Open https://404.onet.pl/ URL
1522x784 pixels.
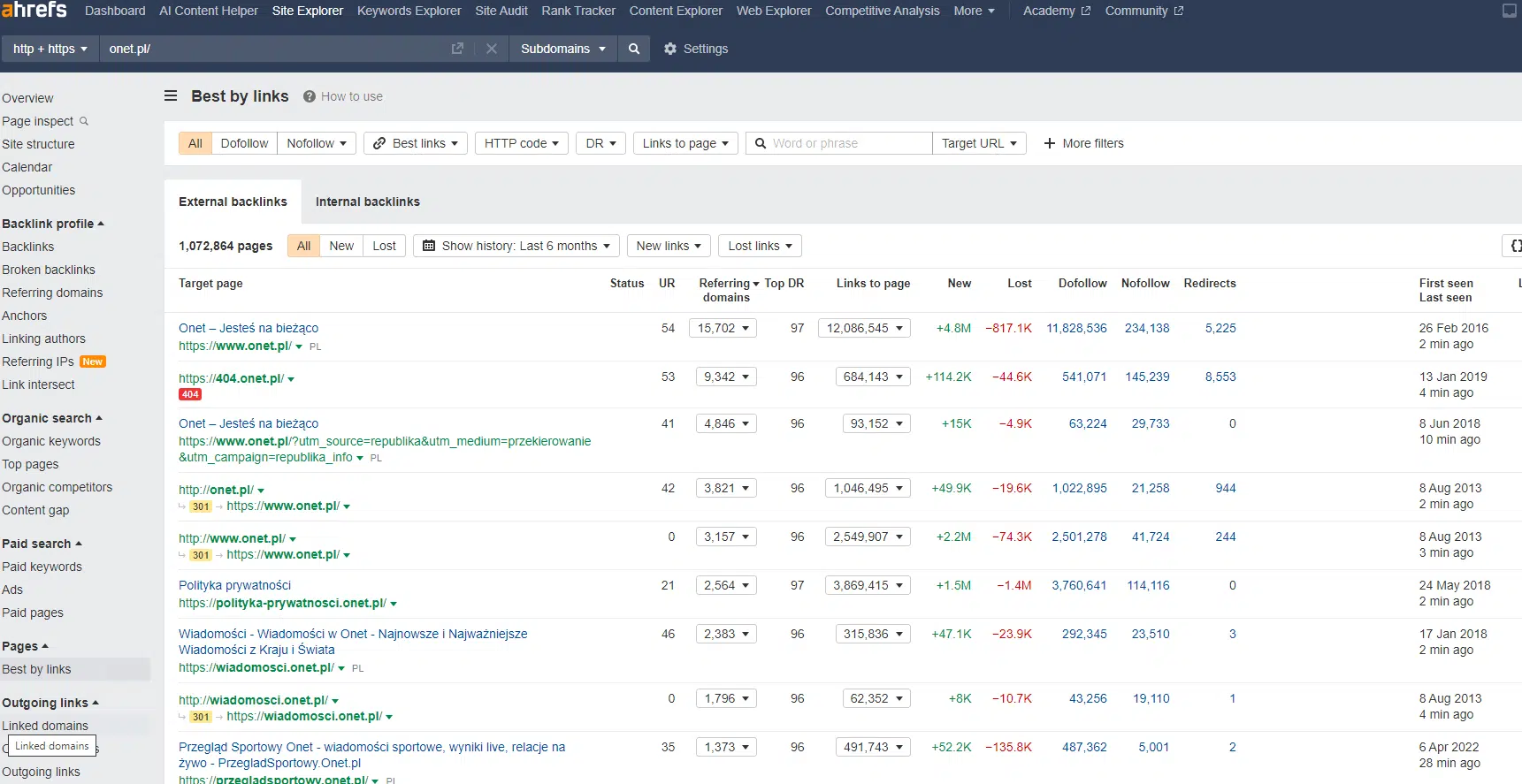tap(231, 378)
